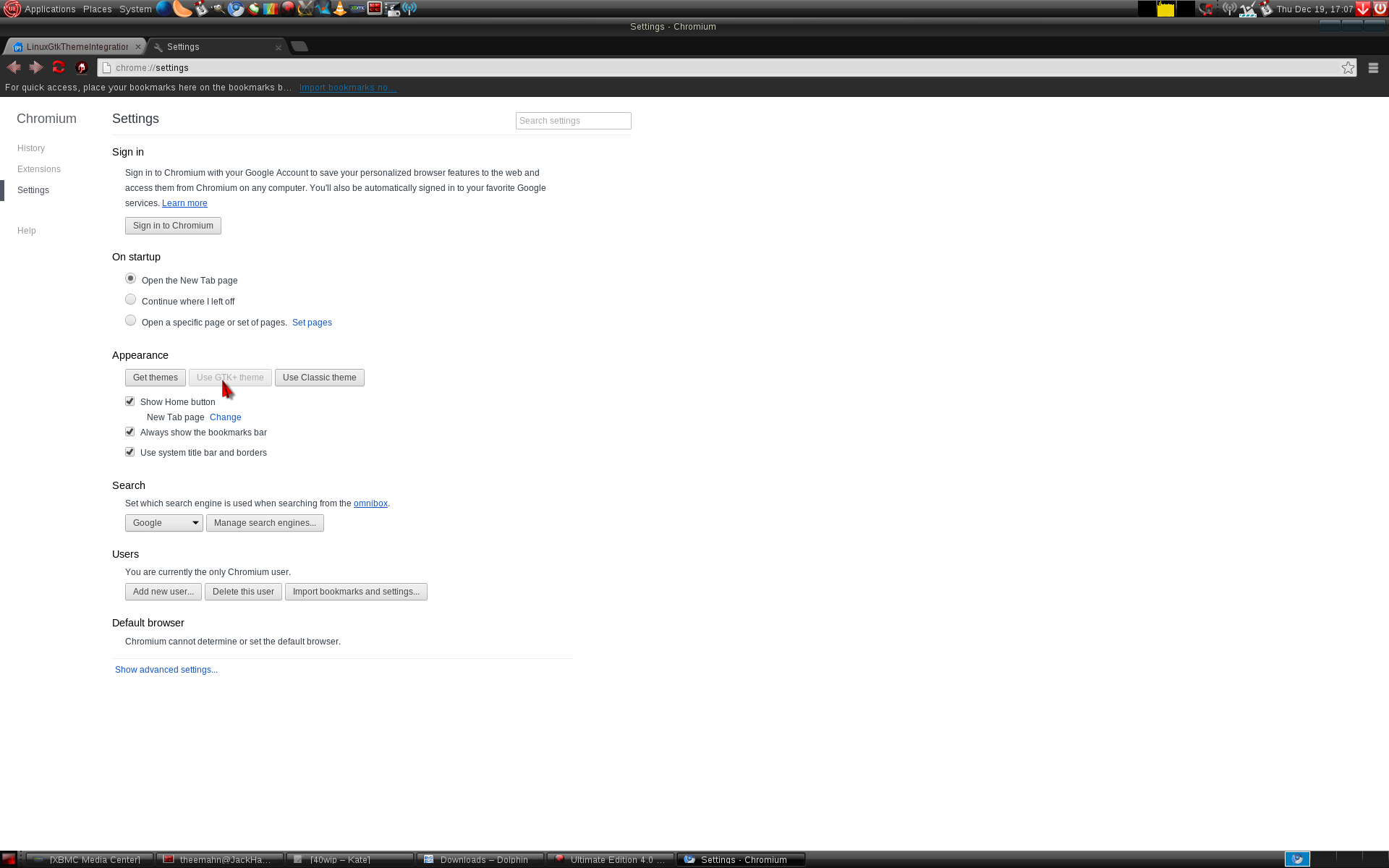This screenshot has height=868, width=1389.
Task: Click the Kleopatra-style crane tray icon
Action: (1249, 9)
